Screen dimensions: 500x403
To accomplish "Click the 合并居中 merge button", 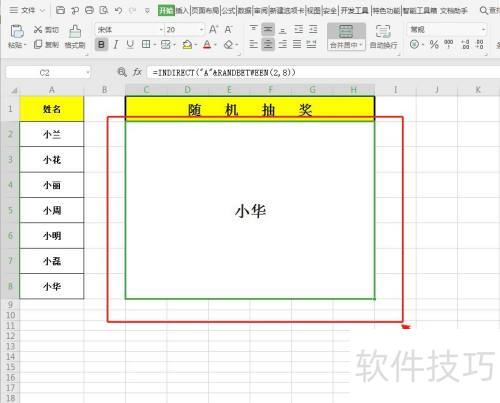I will click(x=346, y=37).
